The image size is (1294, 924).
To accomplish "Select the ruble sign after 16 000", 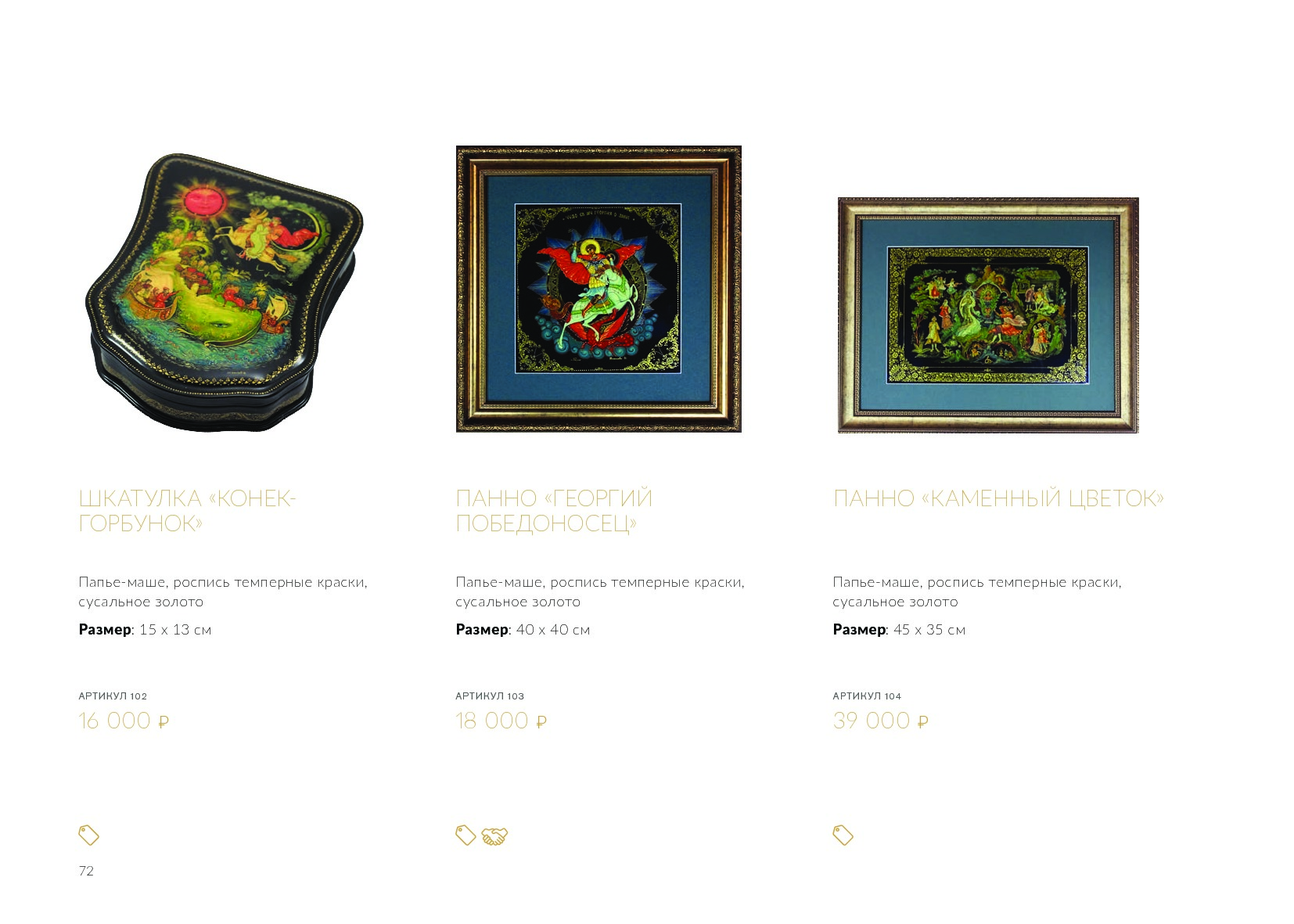I will (164, 722).
